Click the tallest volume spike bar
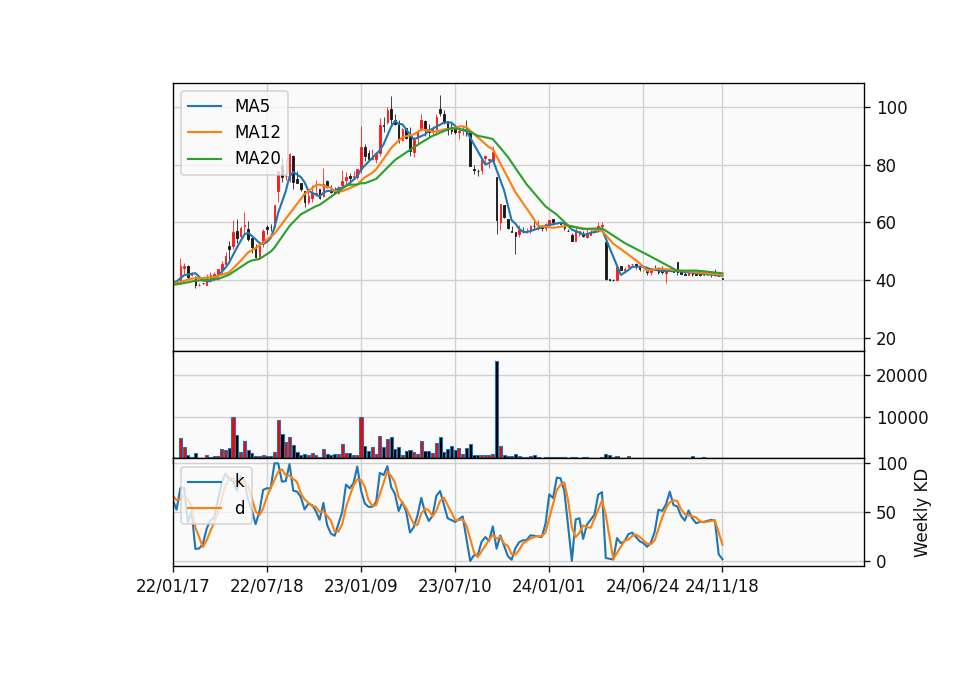The height and width of the screenshot is (690, 960). [497, 410]
